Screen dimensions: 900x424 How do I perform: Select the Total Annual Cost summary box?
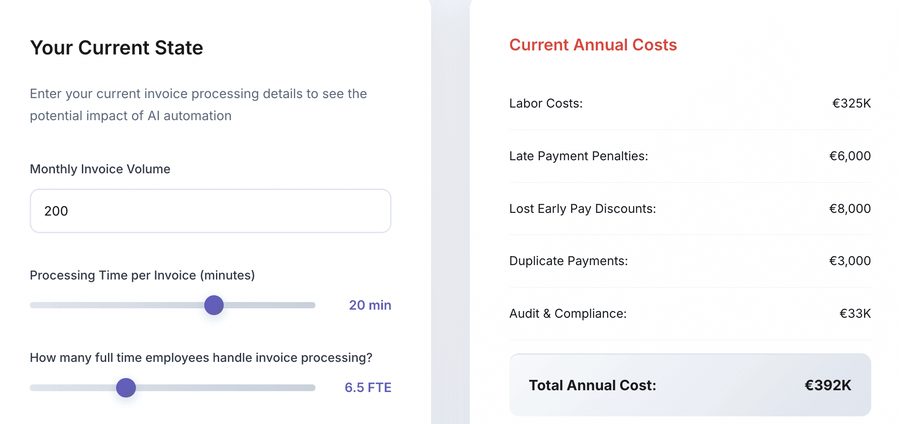(x=690, y=385)
